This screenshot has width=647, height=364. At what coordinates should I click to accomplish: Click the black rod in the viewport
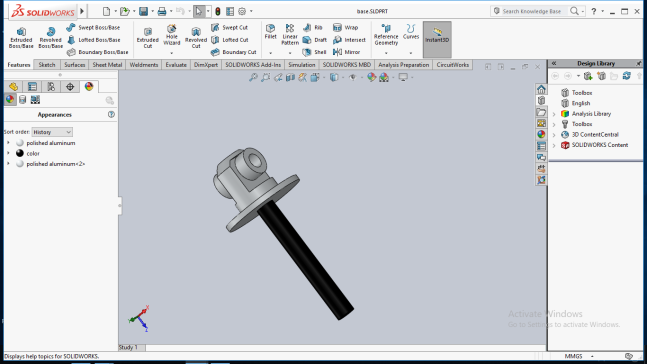305,260
